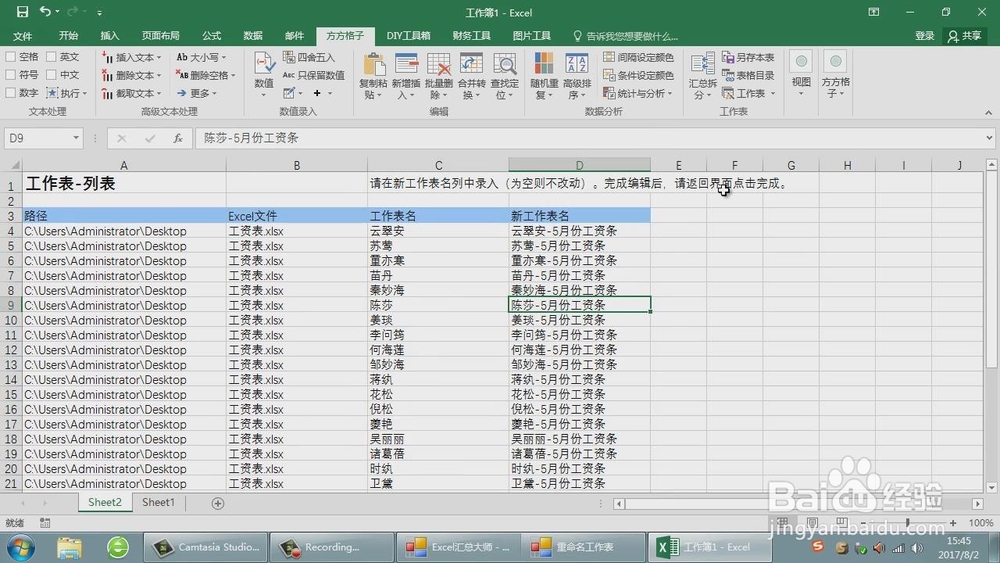Add a new sheet with plus icon
1000x563 pixels.
217,503
